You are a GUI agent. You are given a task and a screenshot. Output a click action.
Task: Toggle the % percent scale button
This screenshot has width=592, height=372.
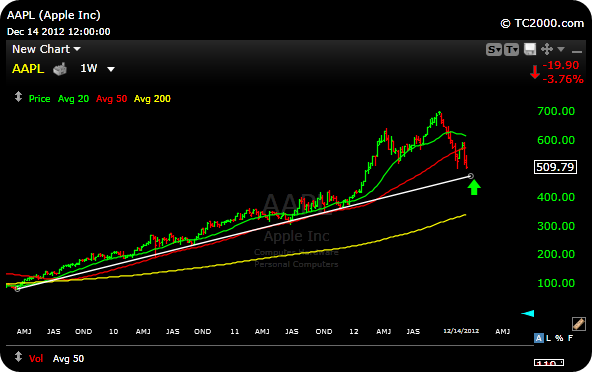[559, 338]
